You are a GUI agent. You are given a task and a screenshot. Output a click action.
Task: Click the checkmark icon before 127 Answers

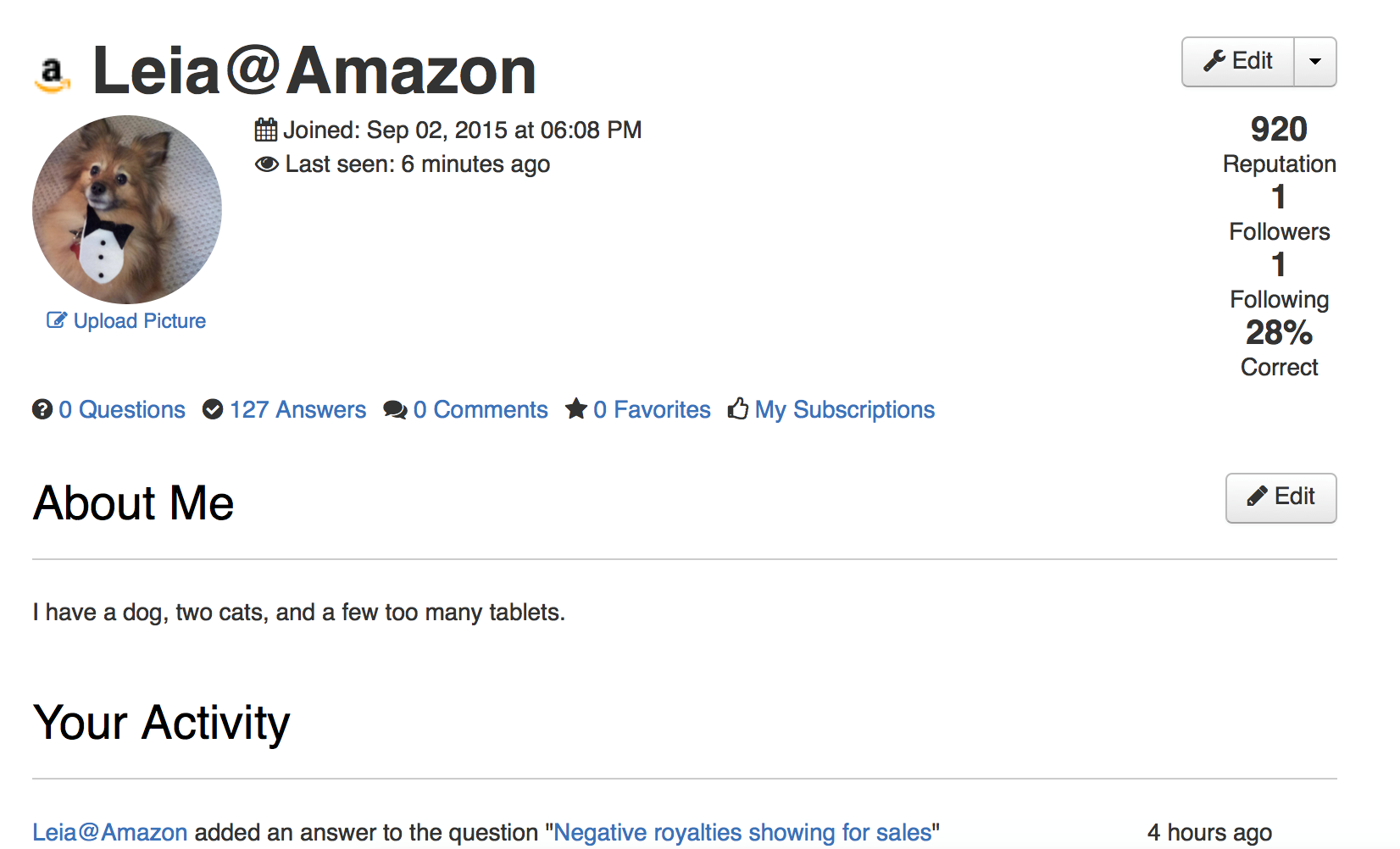point(213,409)
